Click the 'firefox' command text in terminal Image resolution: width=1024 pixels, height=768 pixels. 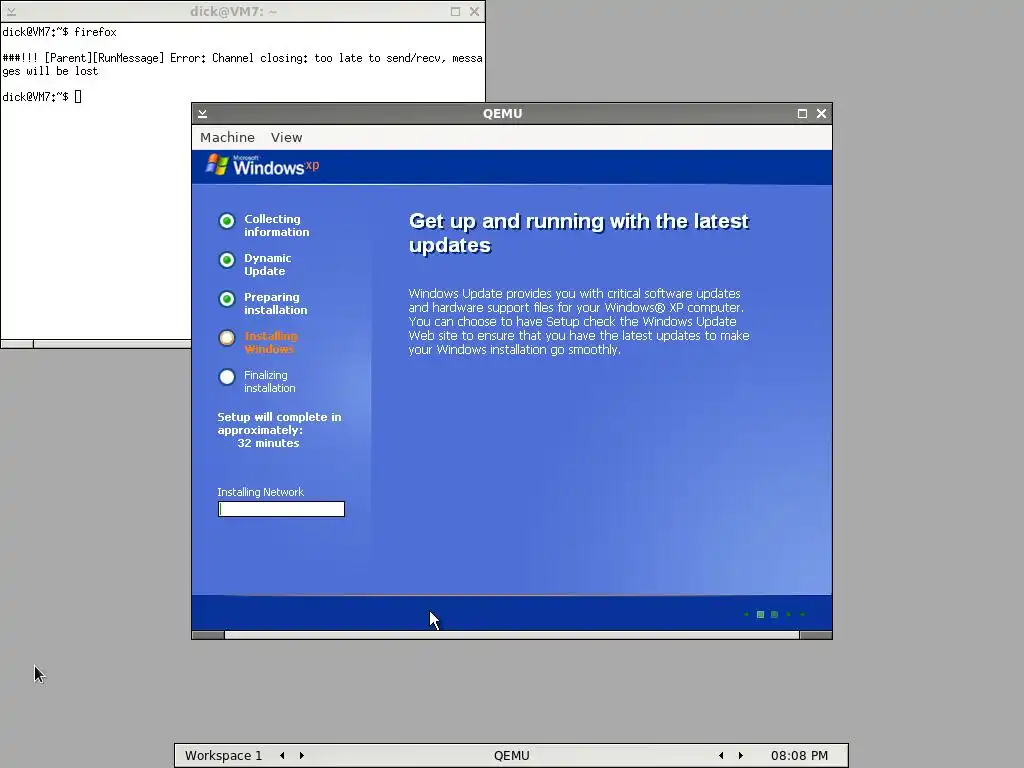(x=95, y=32)
